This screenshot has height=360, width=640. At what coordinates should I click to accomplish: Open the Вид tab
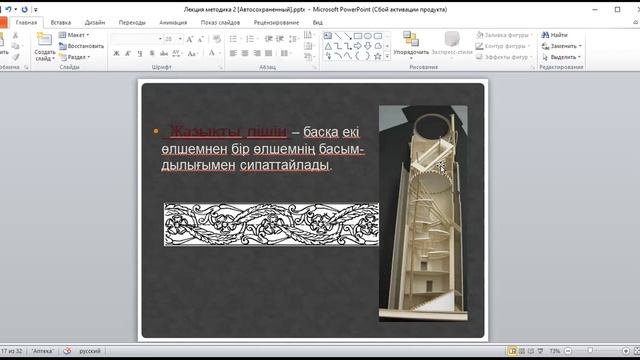(318, 22)
